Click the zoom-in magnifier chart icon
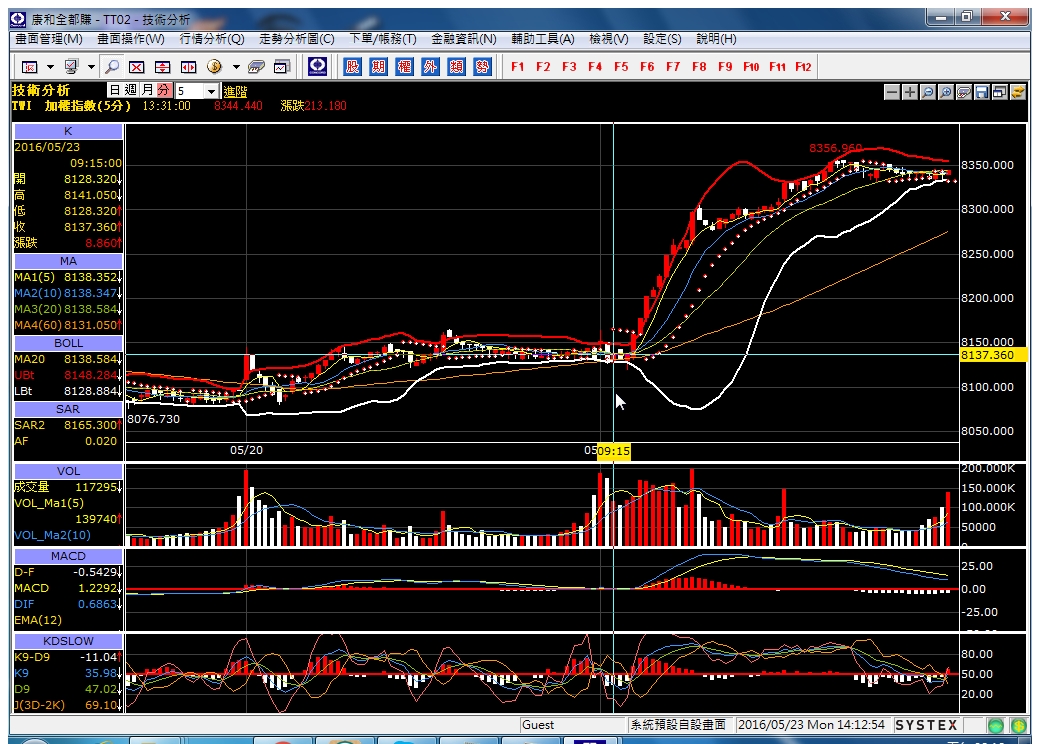The height and width of the screenshot is (744, 1040). pyautogui.click(x=946, y=92)
